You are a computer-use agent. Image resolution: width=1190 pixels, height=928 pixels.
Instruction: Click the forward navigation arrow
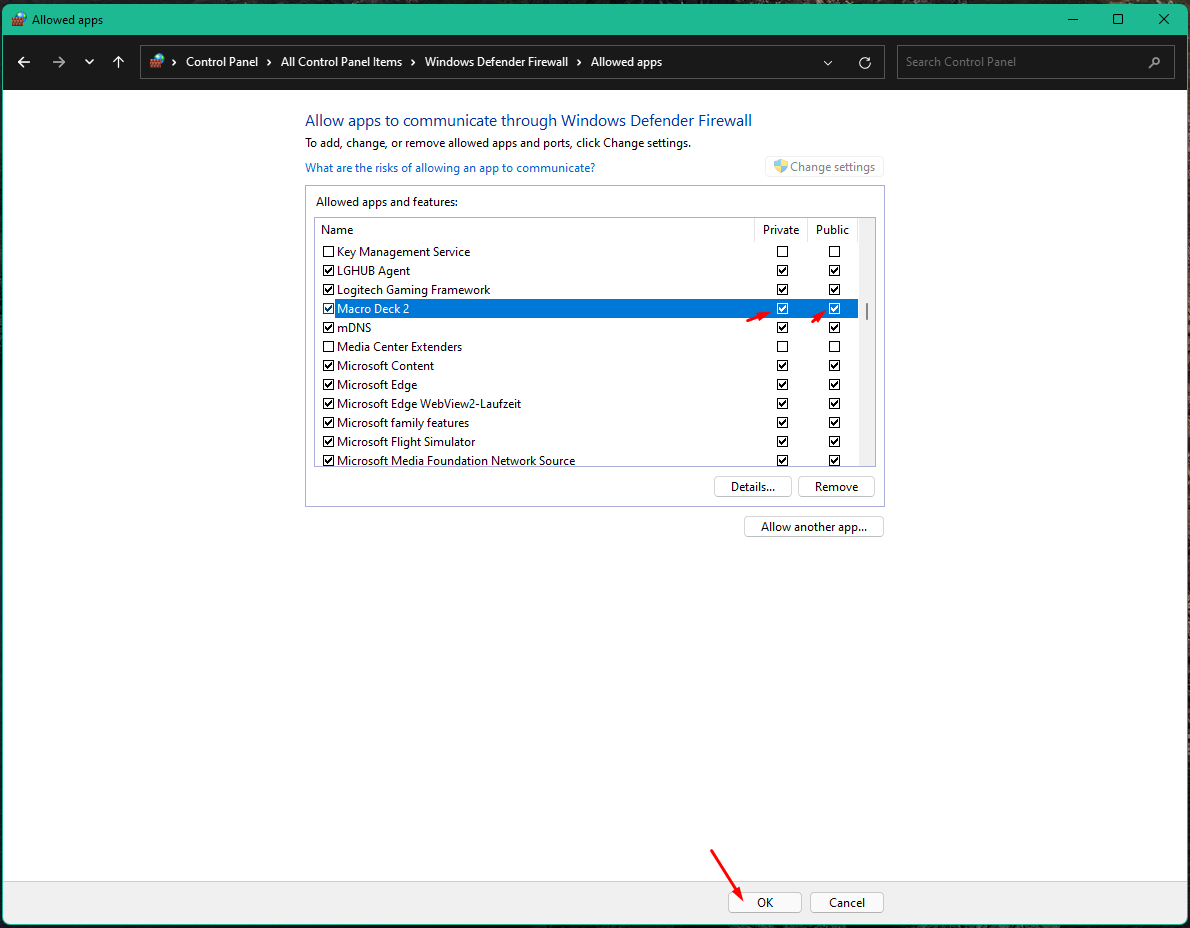click(58, 62)
